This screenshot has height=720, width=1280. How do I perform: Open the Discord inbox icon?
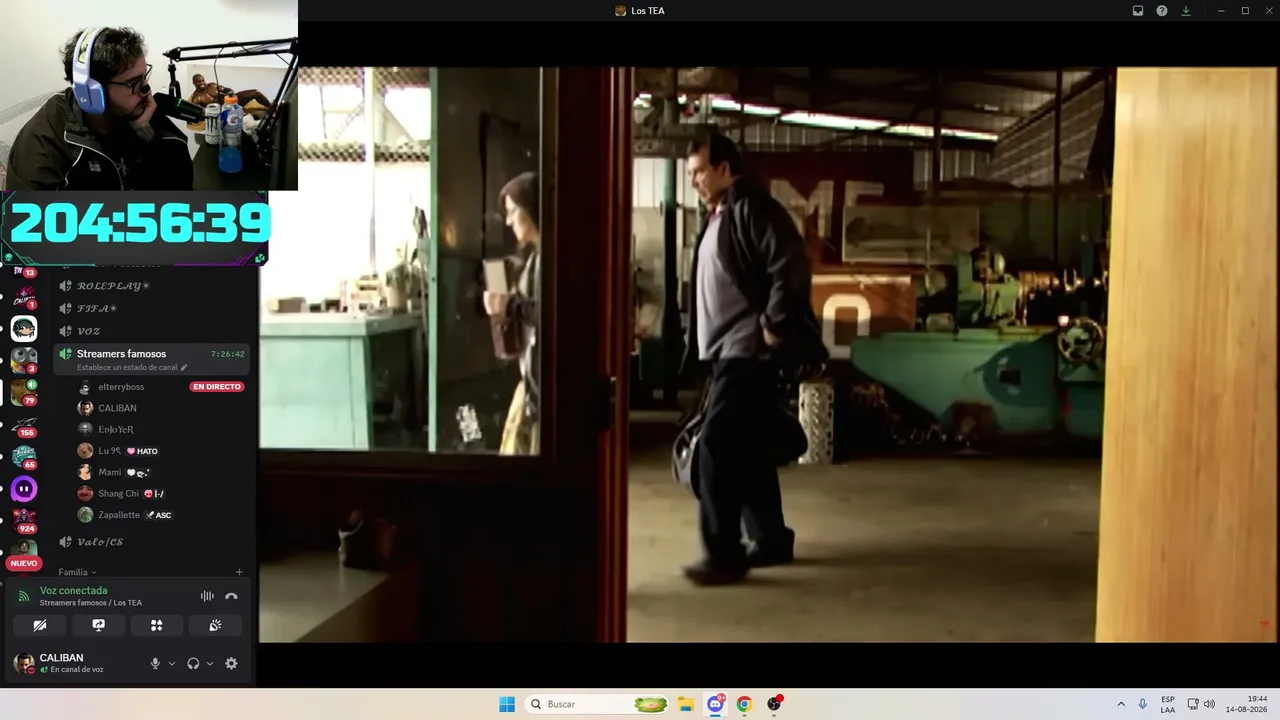tap(1138, 11)
